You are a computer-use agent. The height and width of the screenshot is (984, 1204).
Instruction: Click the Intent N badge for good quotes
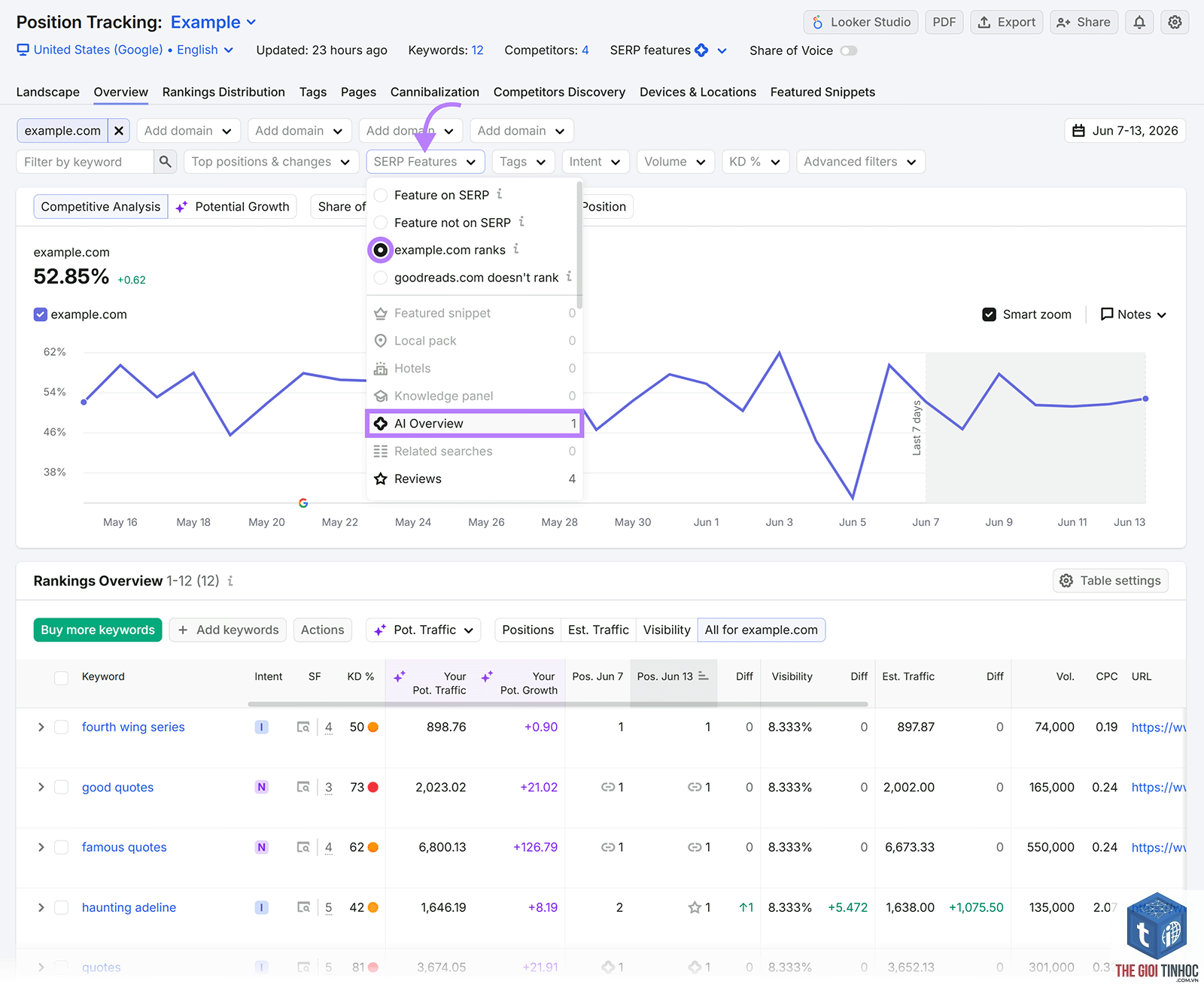pyautogui.click(x=261, y=787)
